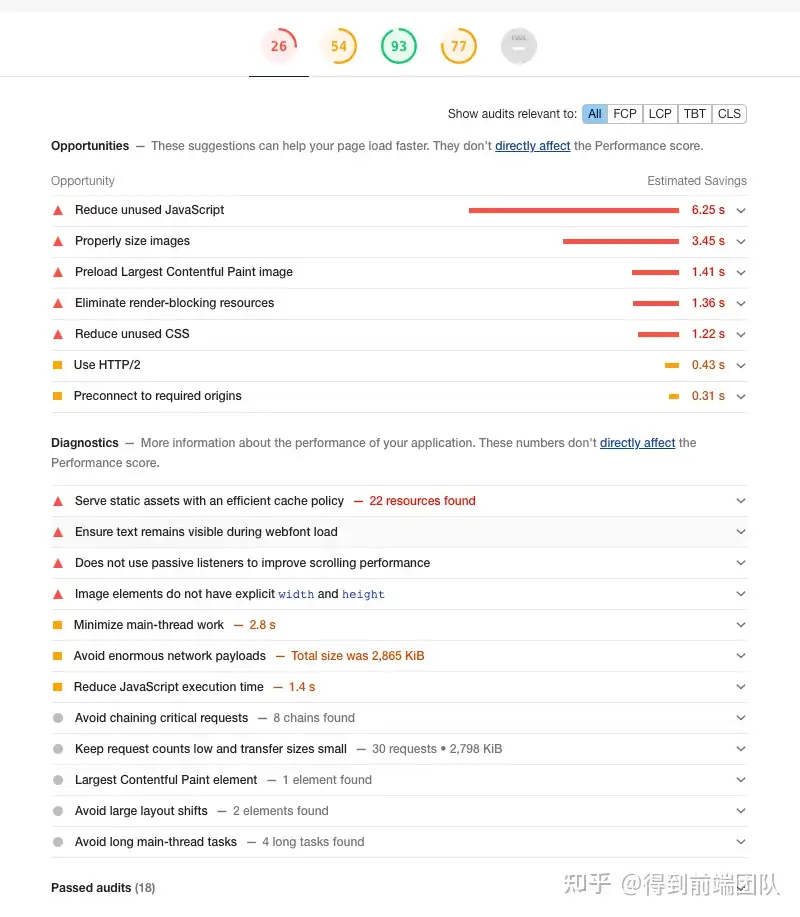Select the TBT audit filter
This screenshot has width=800, height=917.
tap(695, 114)
